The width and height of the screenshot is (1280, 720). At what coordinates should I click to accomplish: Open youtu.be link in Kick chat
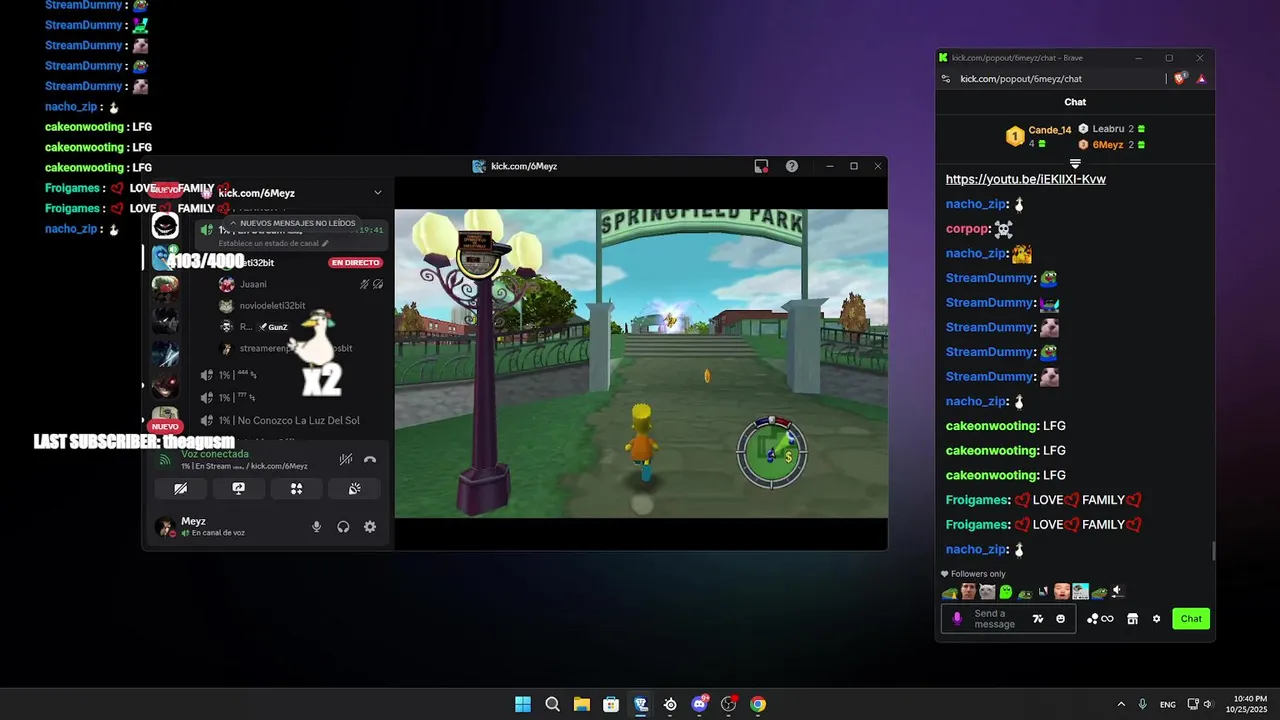pyautogui.click(x=1025, y=179)
